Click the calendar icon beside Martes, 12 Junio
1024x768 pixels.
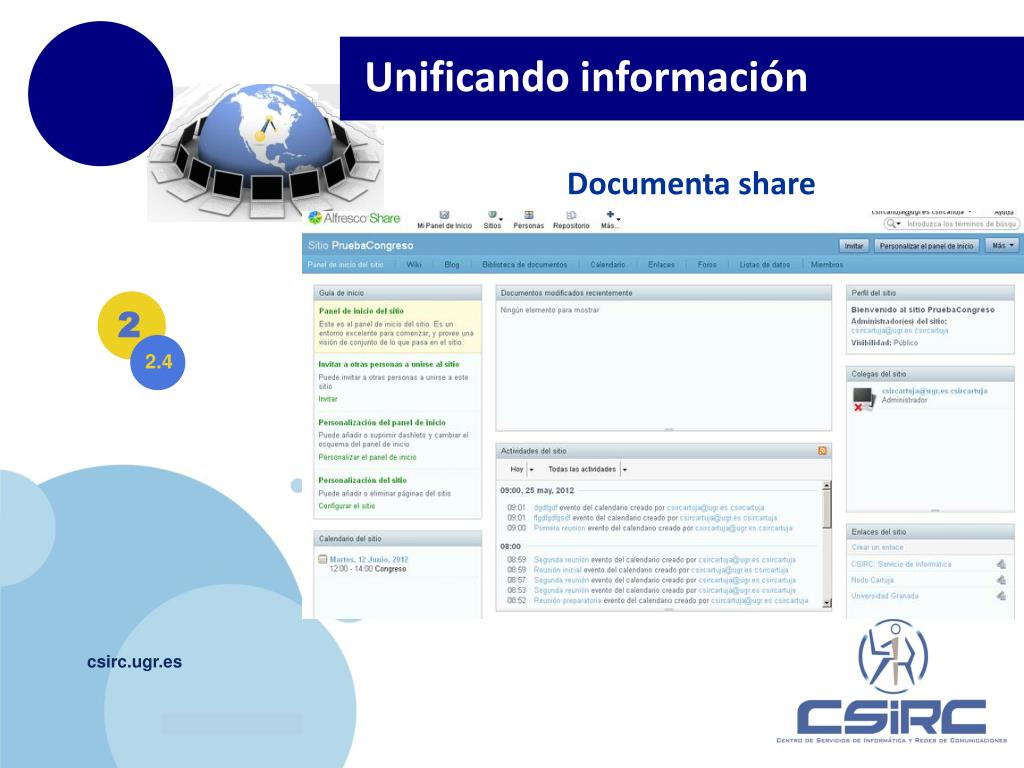pos(322,560)
